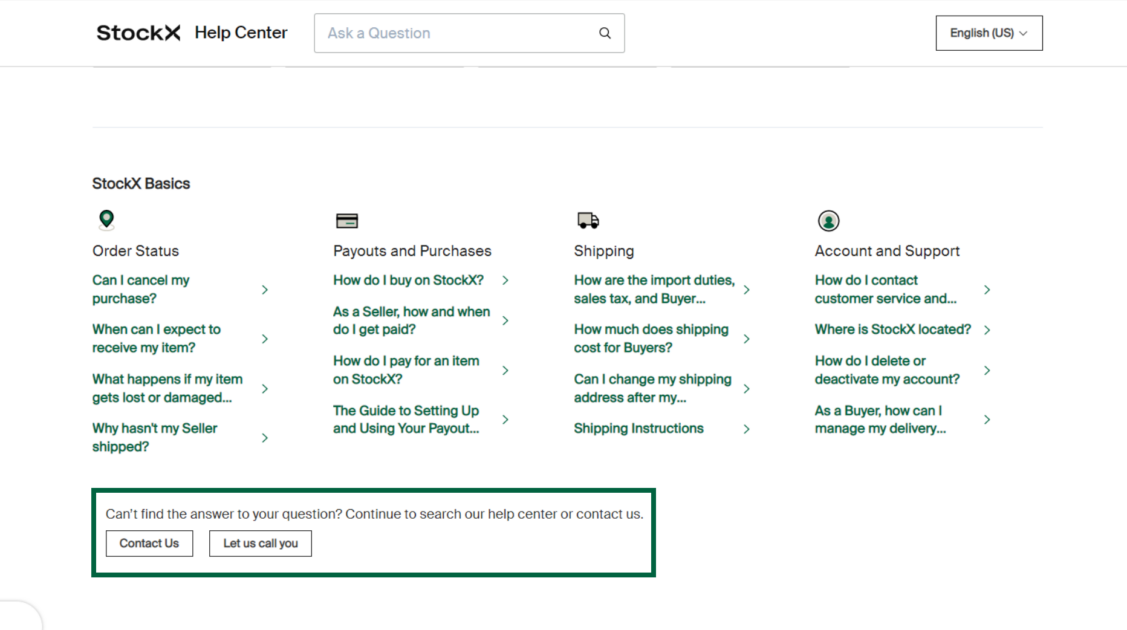Click the Shipping truck icon
Viewport: 1127px width, 630px height.
tap(588, 220)
